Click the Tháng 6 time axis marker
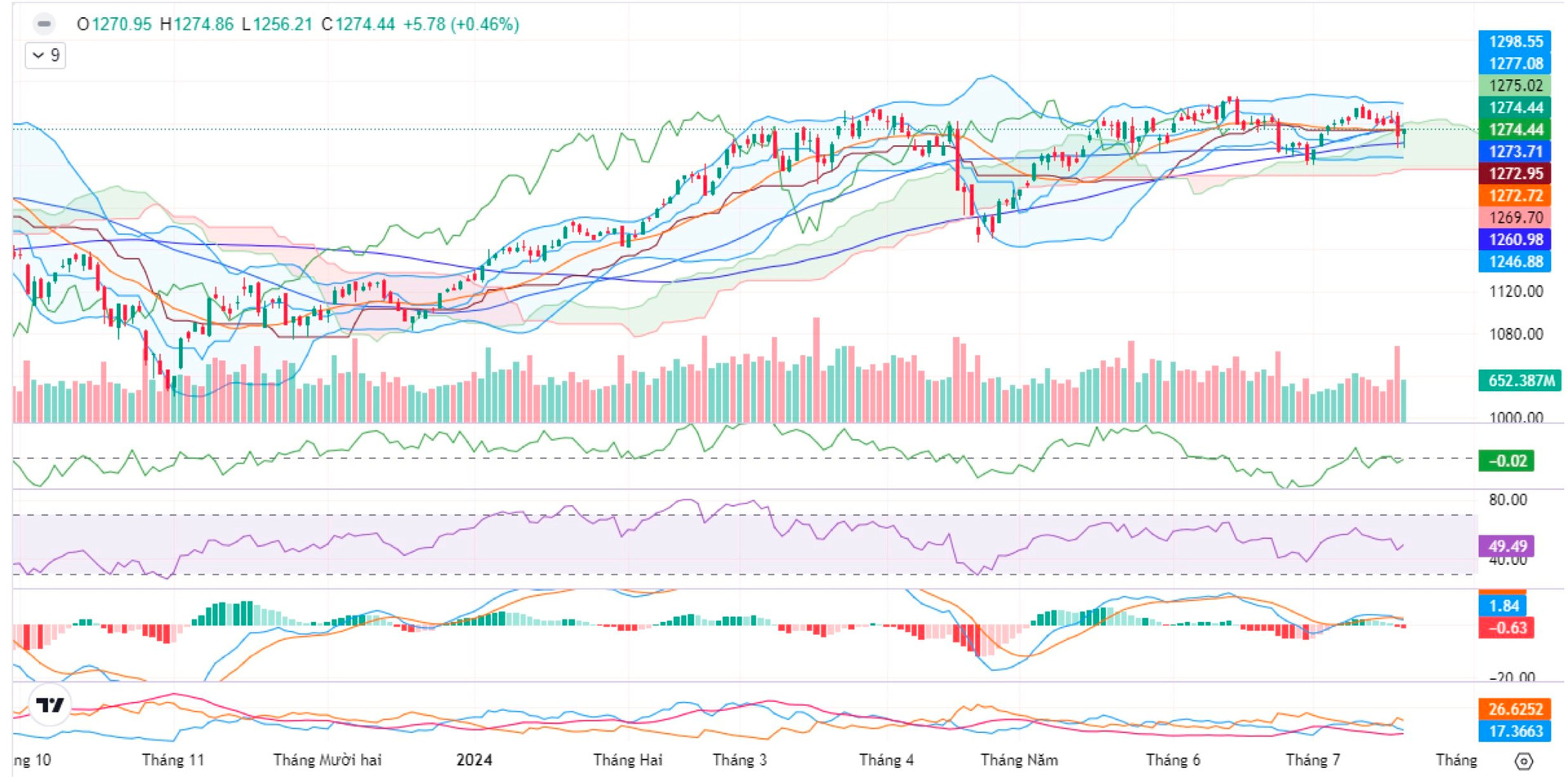 click(x=1173, y=760)
